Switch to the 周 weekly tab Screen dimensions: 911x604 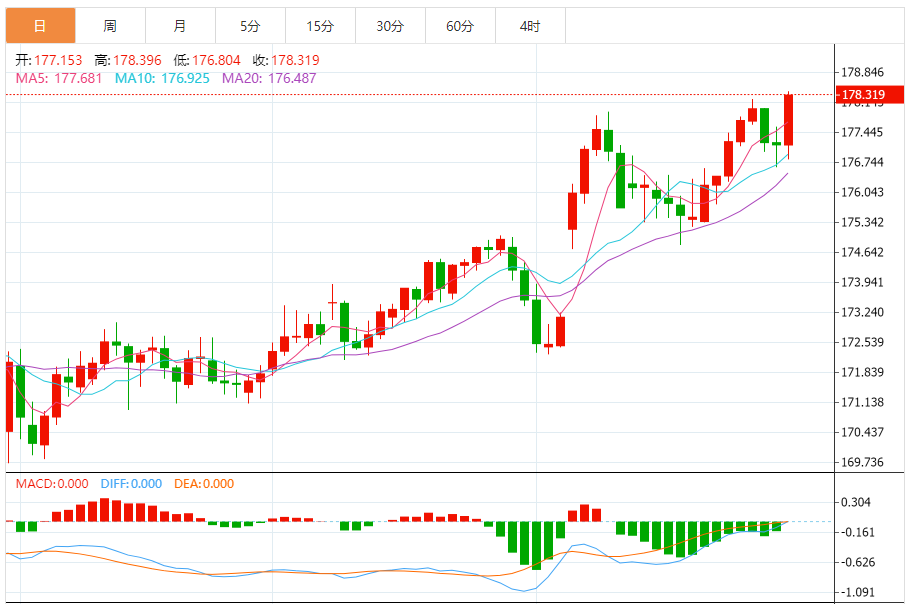[110, 26]
